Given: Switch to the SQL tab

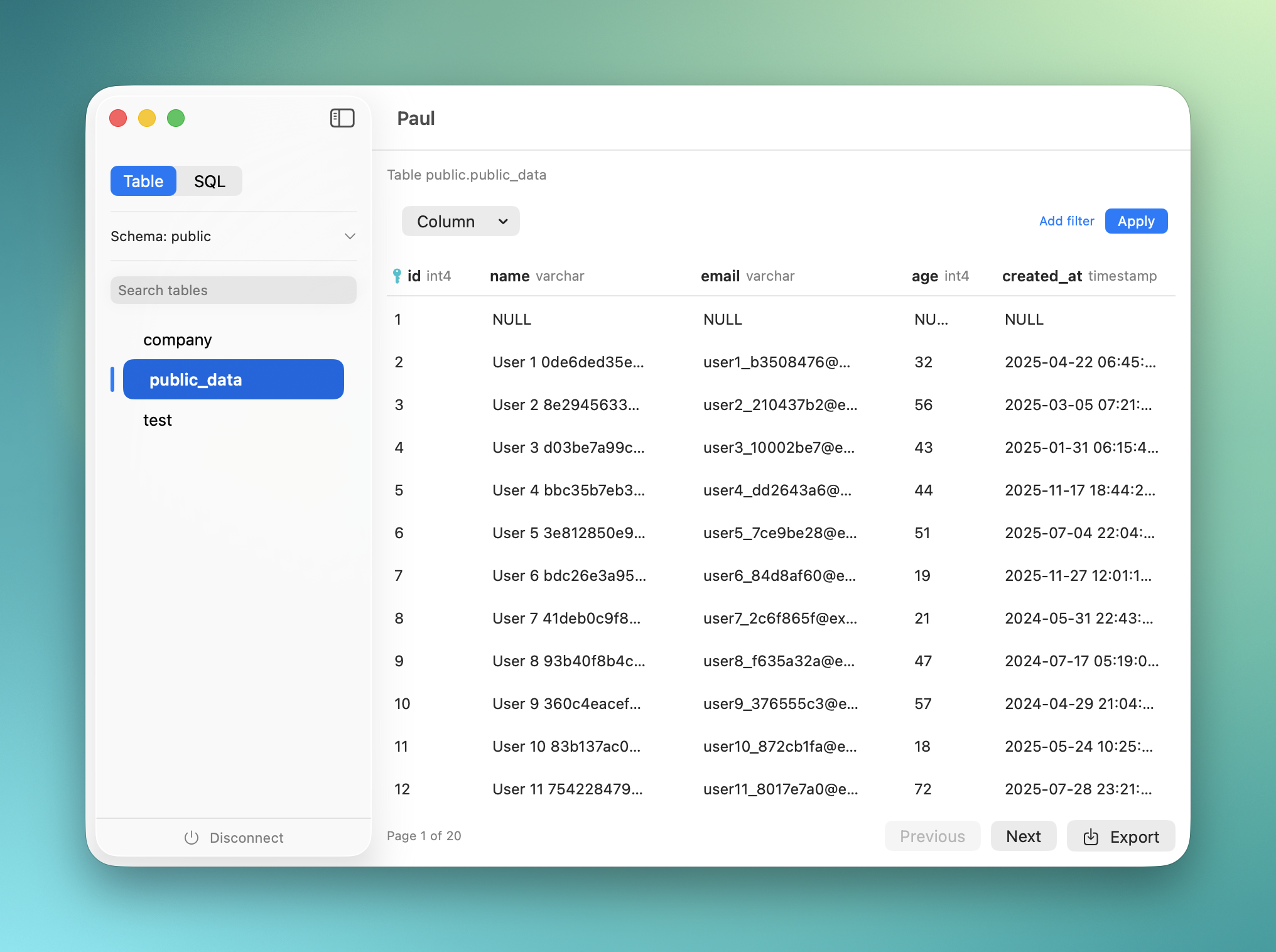Looking at the screenshot, I should [x=209, y=181].
